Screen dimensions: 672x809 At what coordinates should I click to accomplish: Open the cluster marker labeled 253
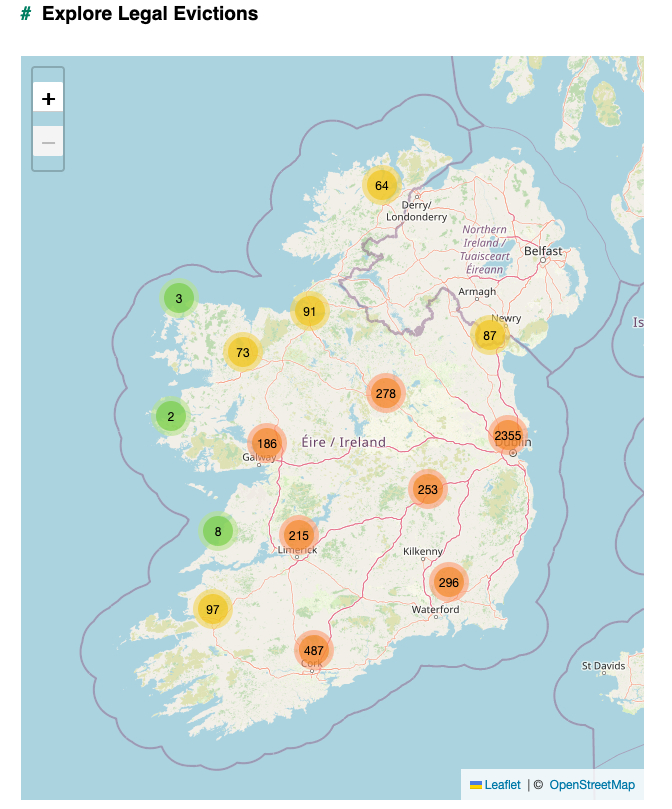coord(428,490)
